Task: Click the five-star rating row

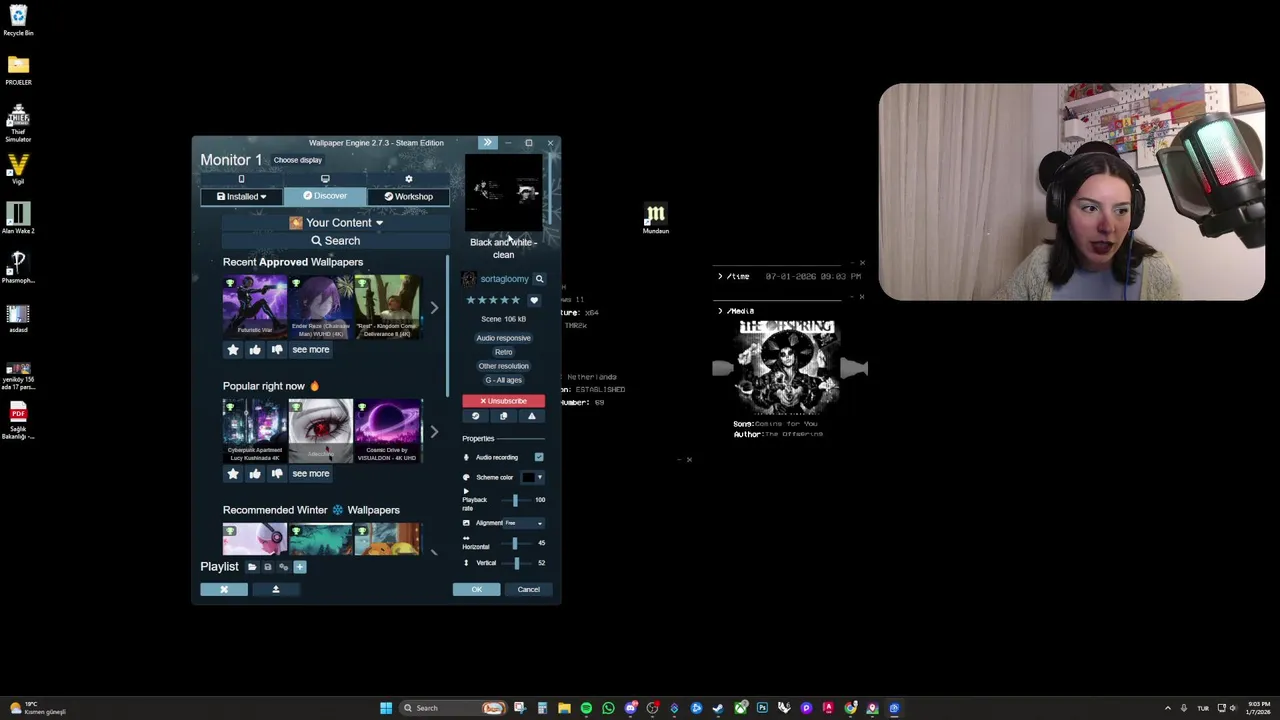Action: coord(493,300)
